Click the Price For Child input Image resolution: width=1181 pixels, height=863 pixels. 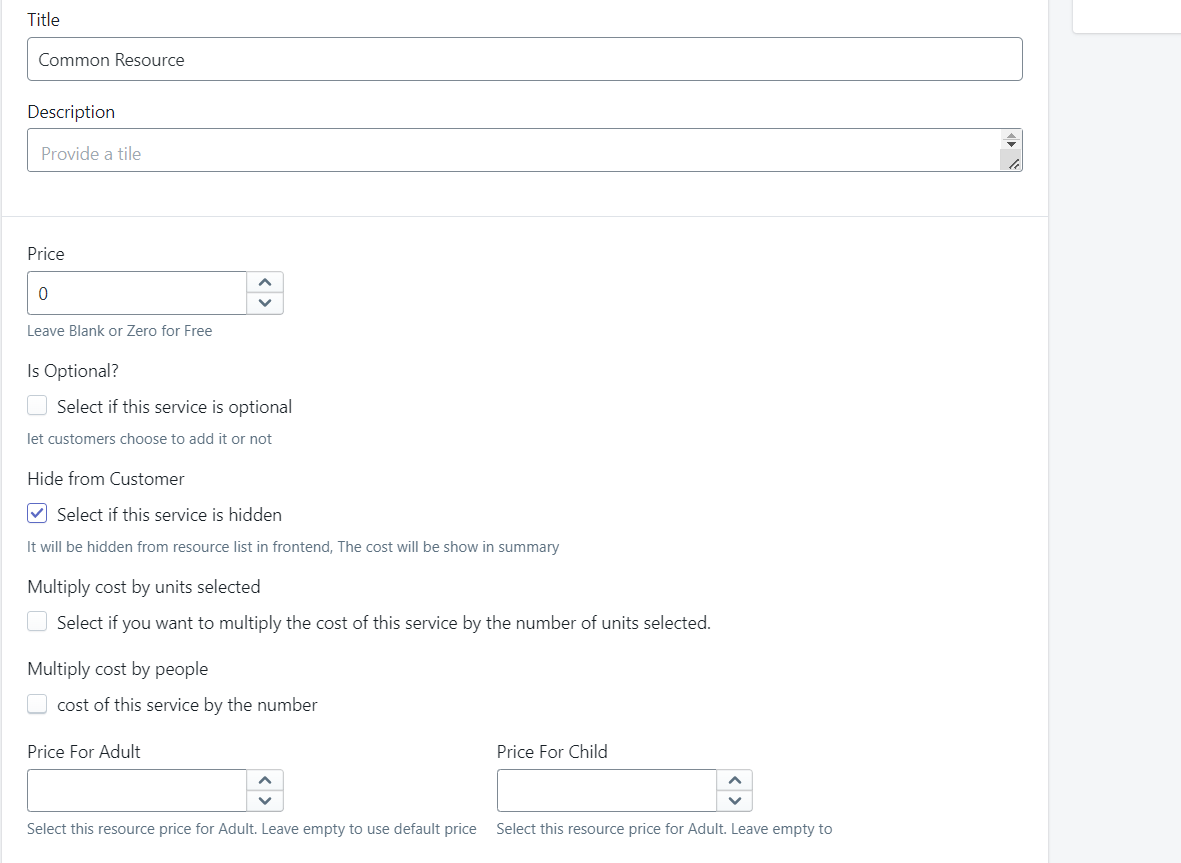pyautogui.click(x=607, y=791)
